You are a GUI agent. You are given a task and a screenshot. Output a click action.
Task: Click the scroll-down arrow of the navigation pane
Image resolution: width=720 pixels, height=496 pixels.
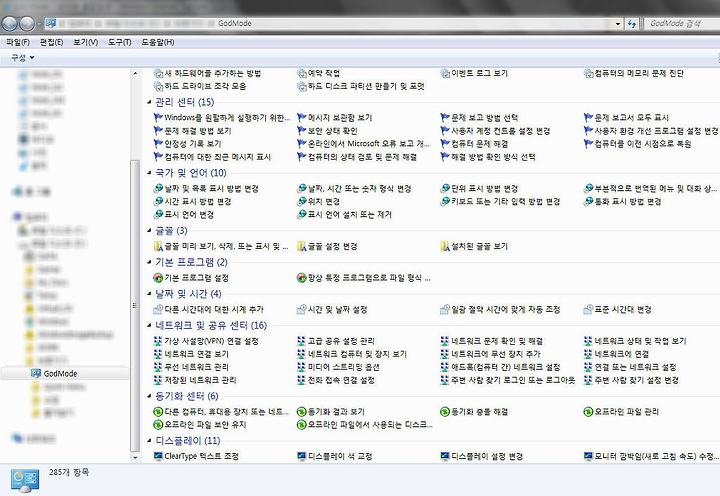click(x=135, y=457)
